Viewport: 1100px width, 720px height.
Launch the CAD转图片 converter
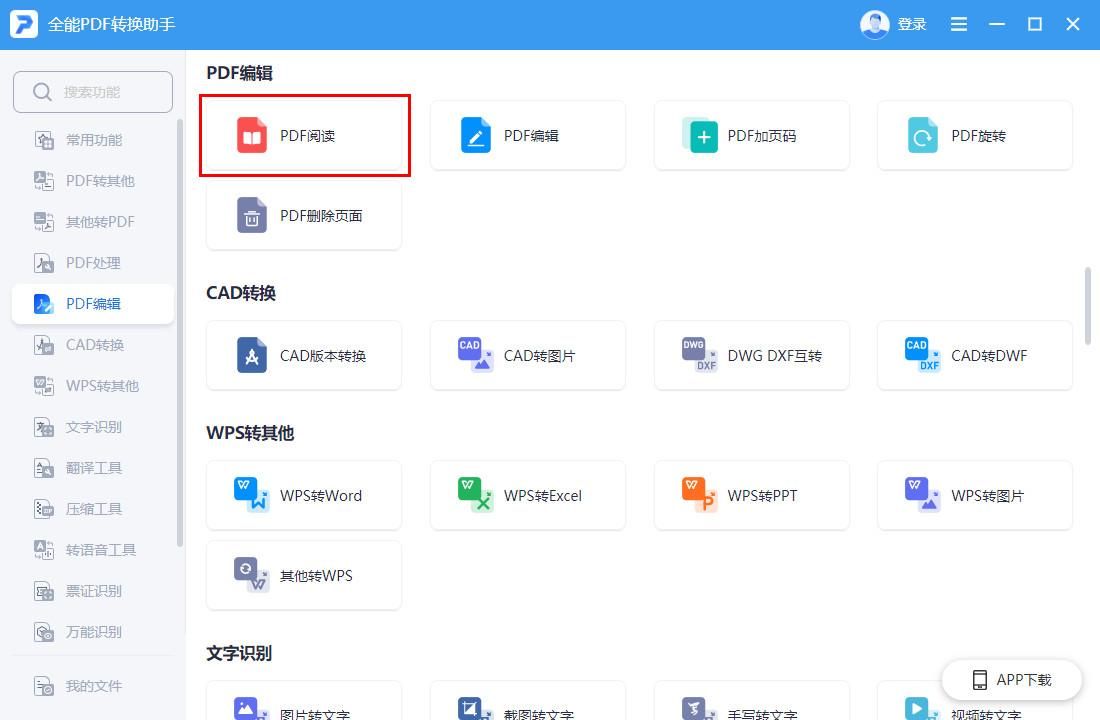click(x=528, y=356)
